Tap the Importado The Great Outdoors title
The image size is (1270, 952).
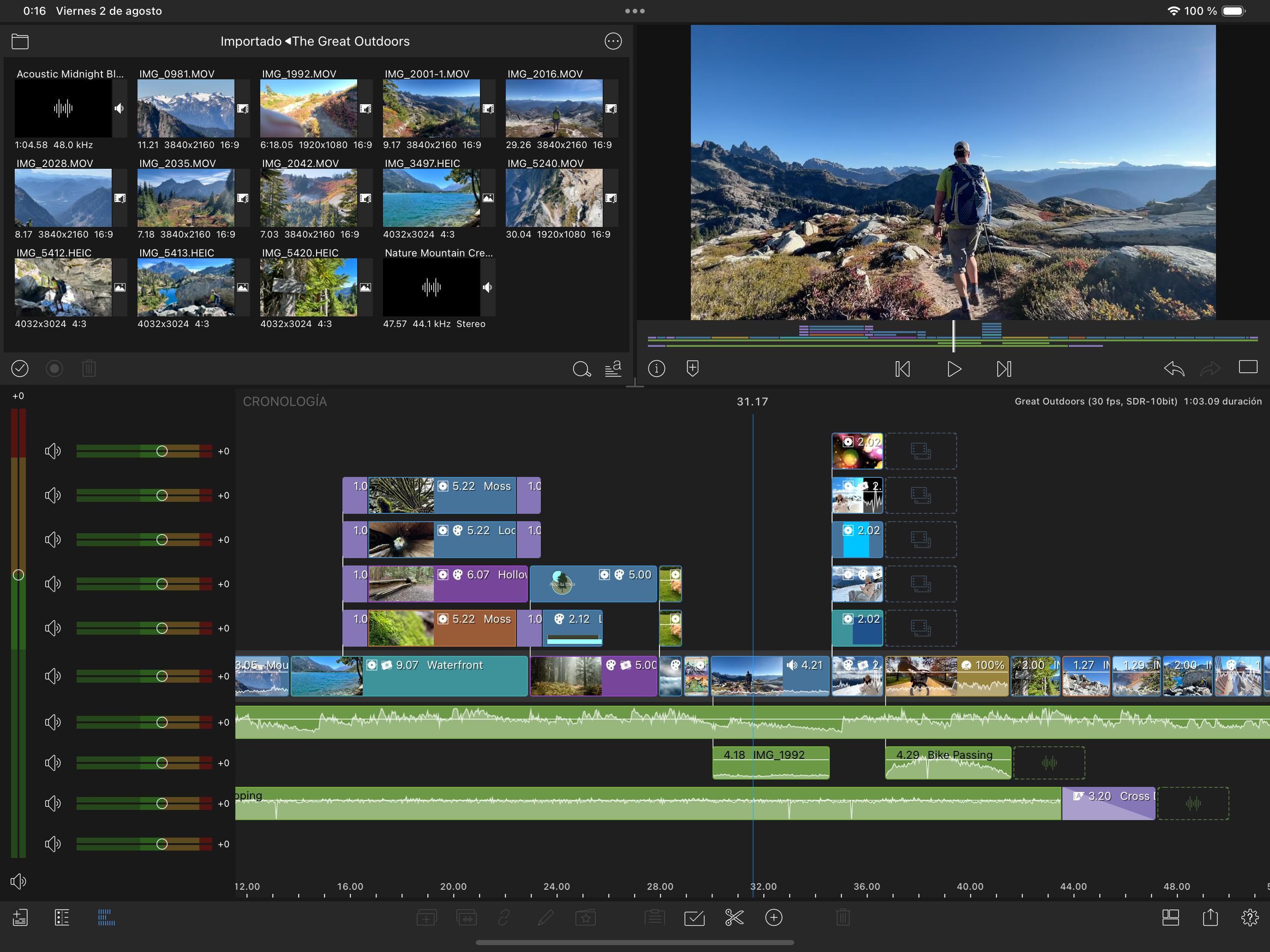click(x=315, y=42)
